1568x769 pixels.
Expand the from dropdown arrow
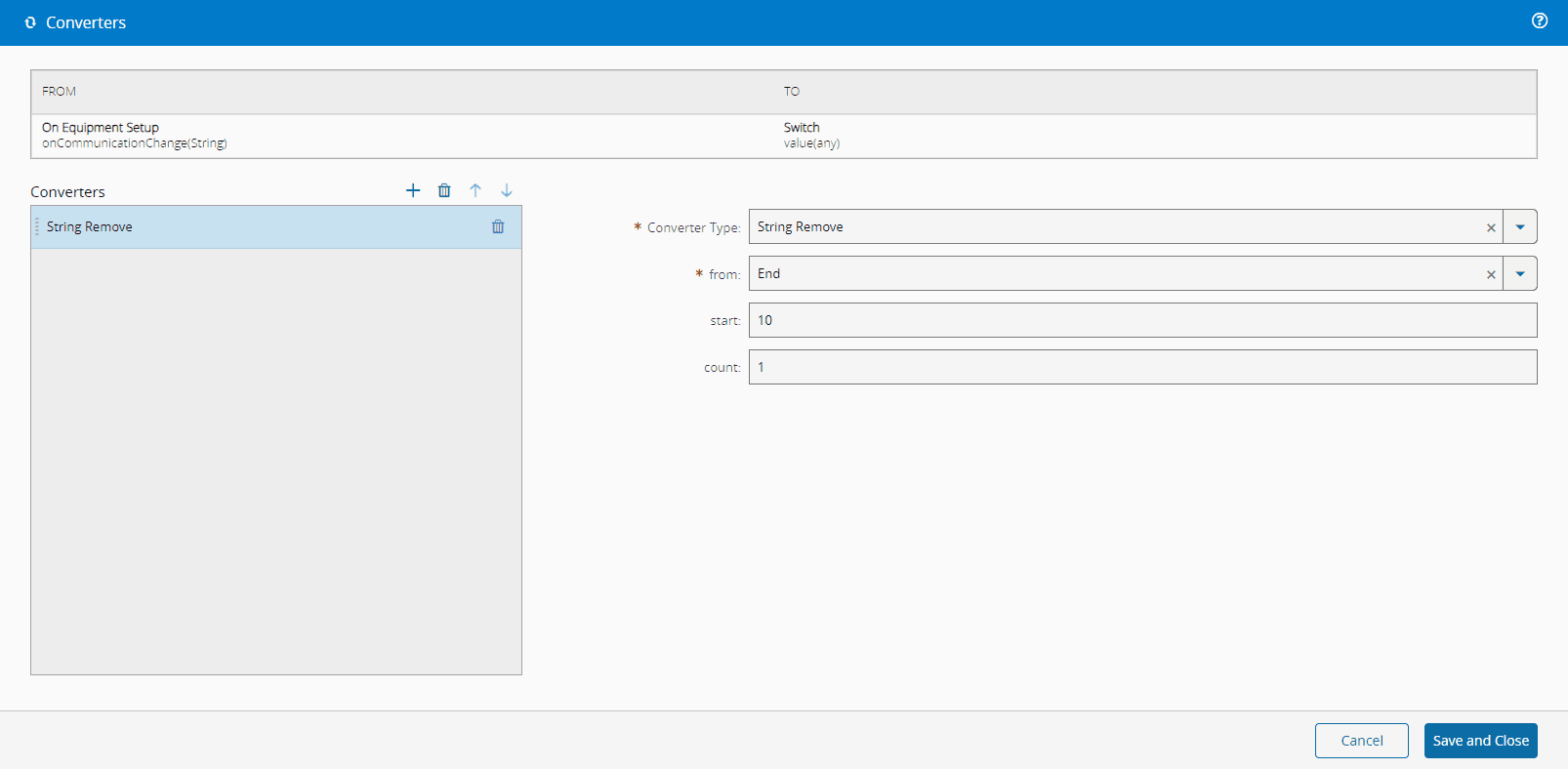click(x=1520, y=274)
